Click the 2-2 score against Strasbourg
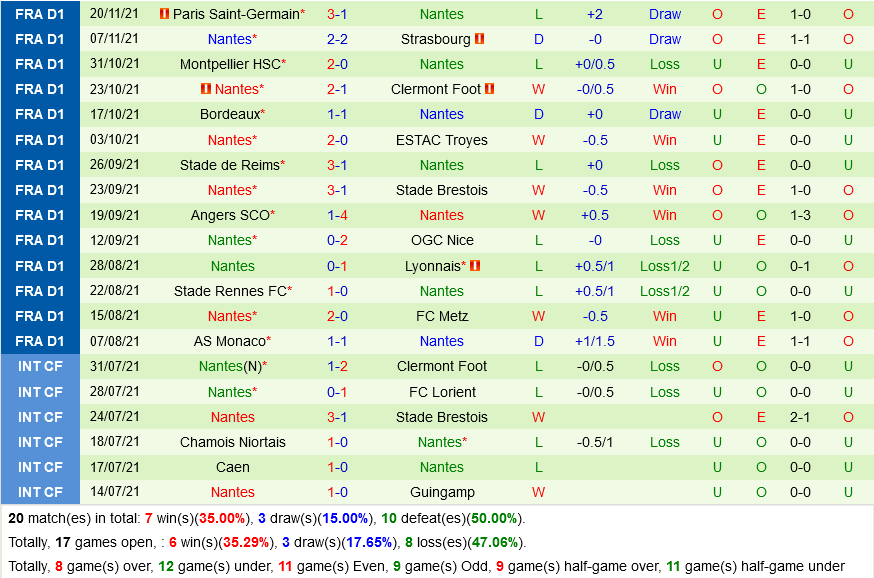Screen dimensions: 874x578 coord(337,39)
